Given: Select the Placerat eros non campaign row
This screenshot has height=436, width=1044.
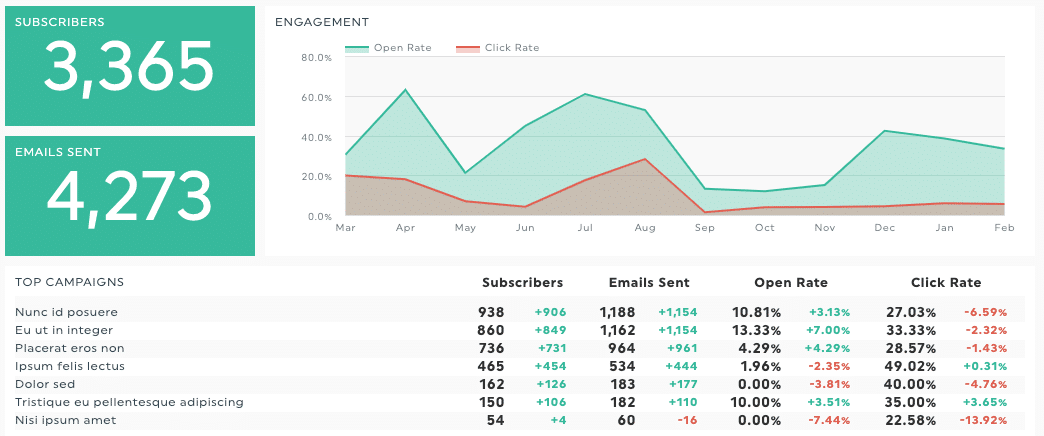Looking at the screenshot, I should click(69, 348).
